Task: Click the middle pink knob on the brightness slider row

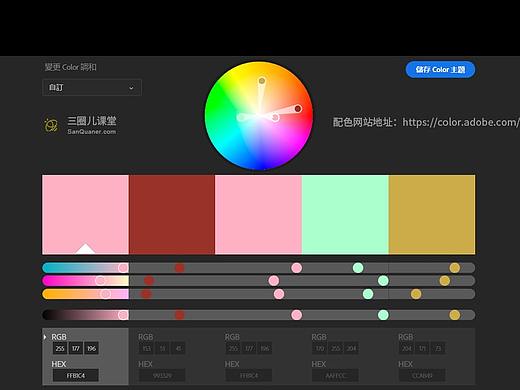Action: (x=296, y=315)
